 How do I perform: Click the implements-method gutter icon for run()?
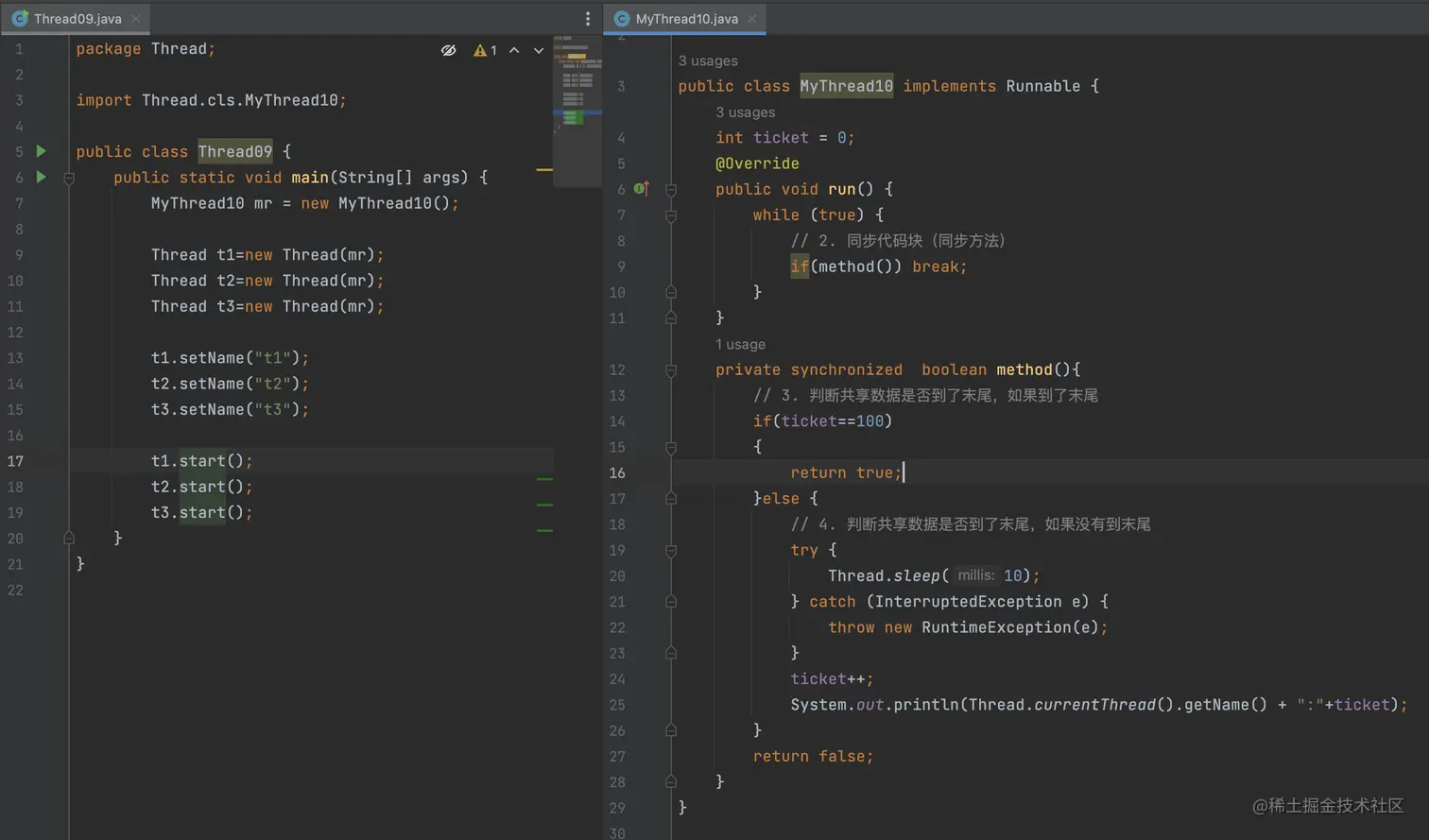(x=641, y=189)
